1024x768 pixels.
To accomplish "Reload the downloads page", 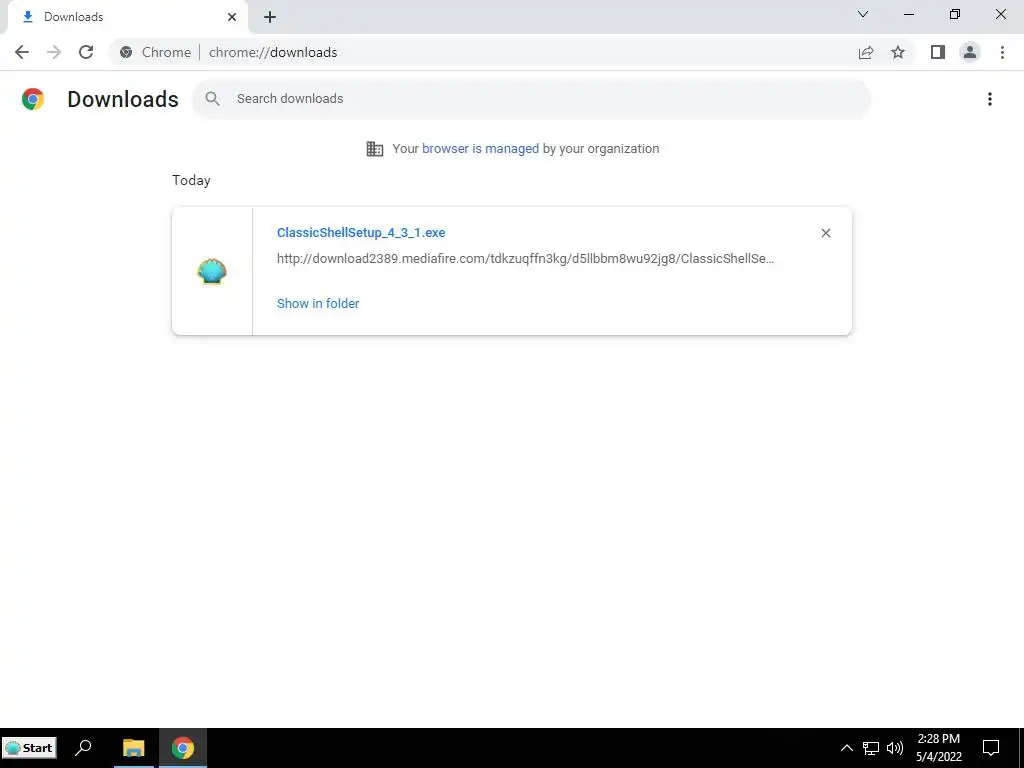I will click(86, 52).
